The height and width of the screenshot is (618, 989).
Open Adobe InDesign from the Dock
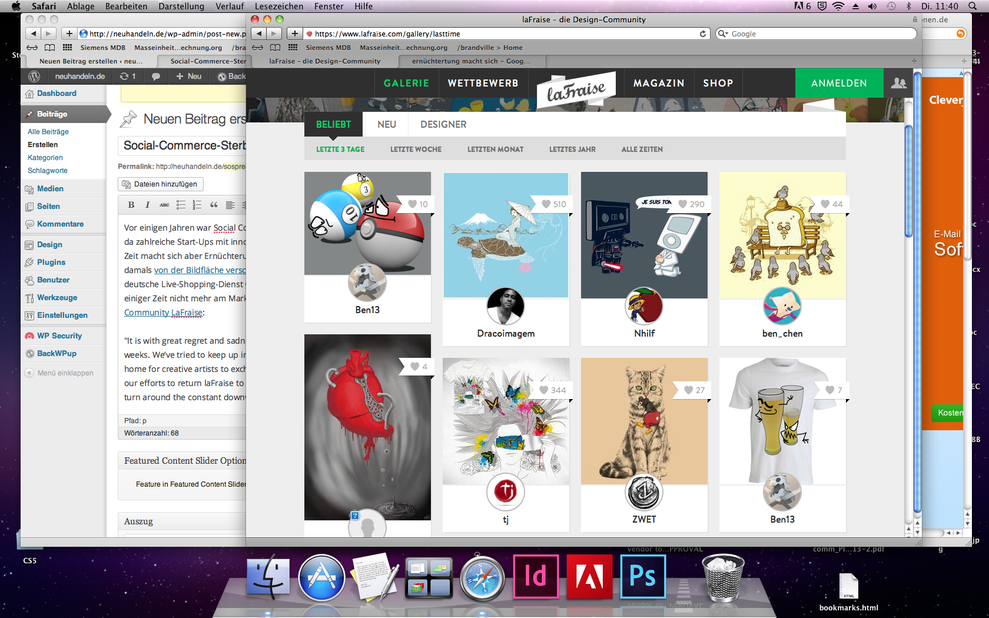click(x=536, y=576)
